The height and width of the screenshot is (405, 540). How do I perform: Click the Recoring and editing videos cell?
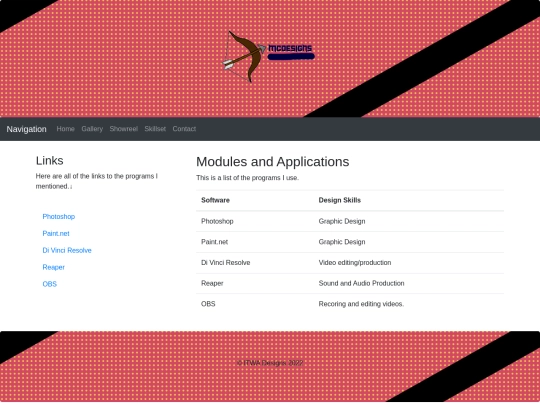409,304
